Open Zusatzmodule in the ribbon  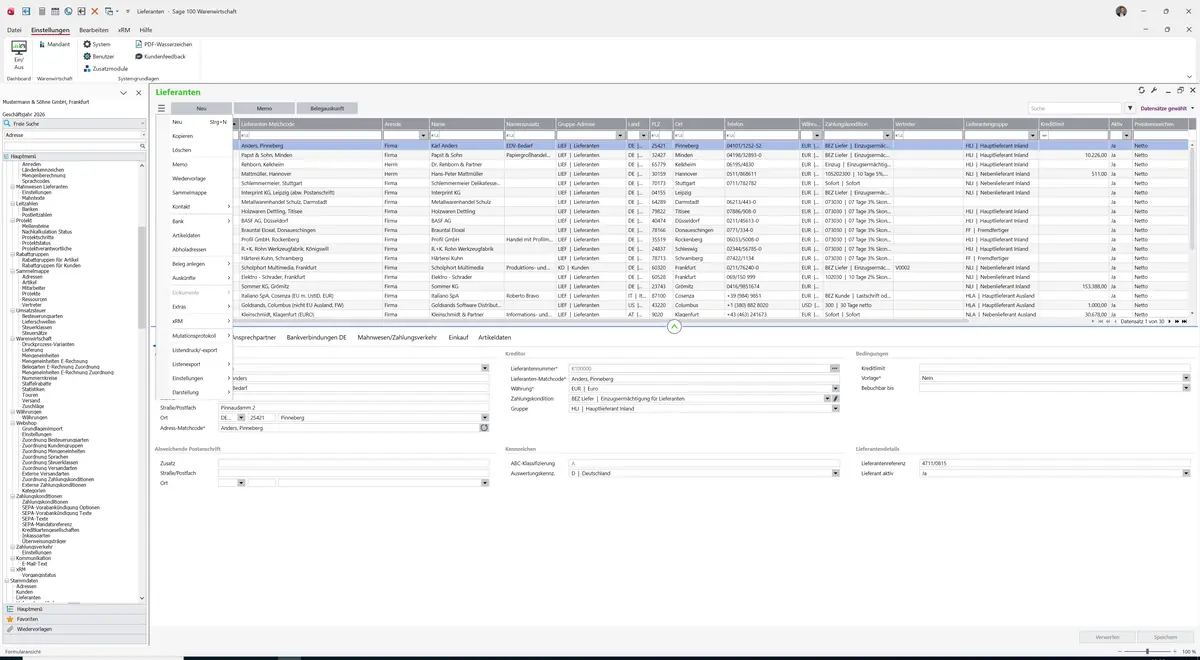pyautogui.click(x=105, y=69)
